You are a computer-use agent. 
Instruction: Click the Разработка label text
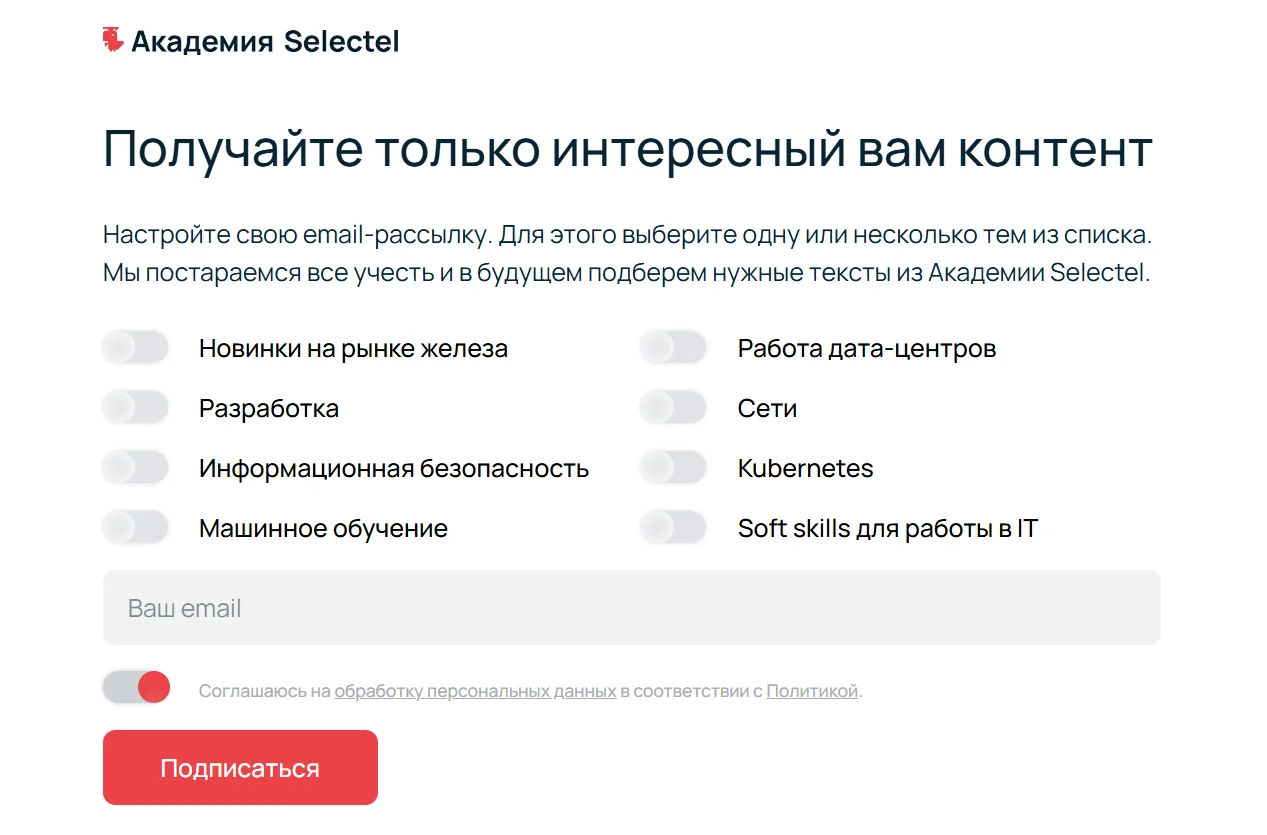[x=269, y=408]
